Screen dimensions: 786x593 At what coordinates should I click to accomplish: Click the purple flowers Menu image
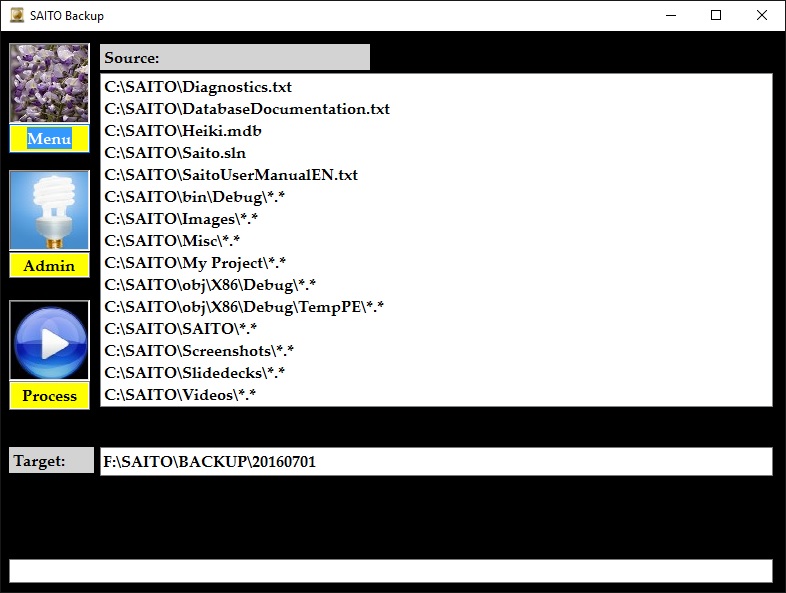click(x=49, y=84)
